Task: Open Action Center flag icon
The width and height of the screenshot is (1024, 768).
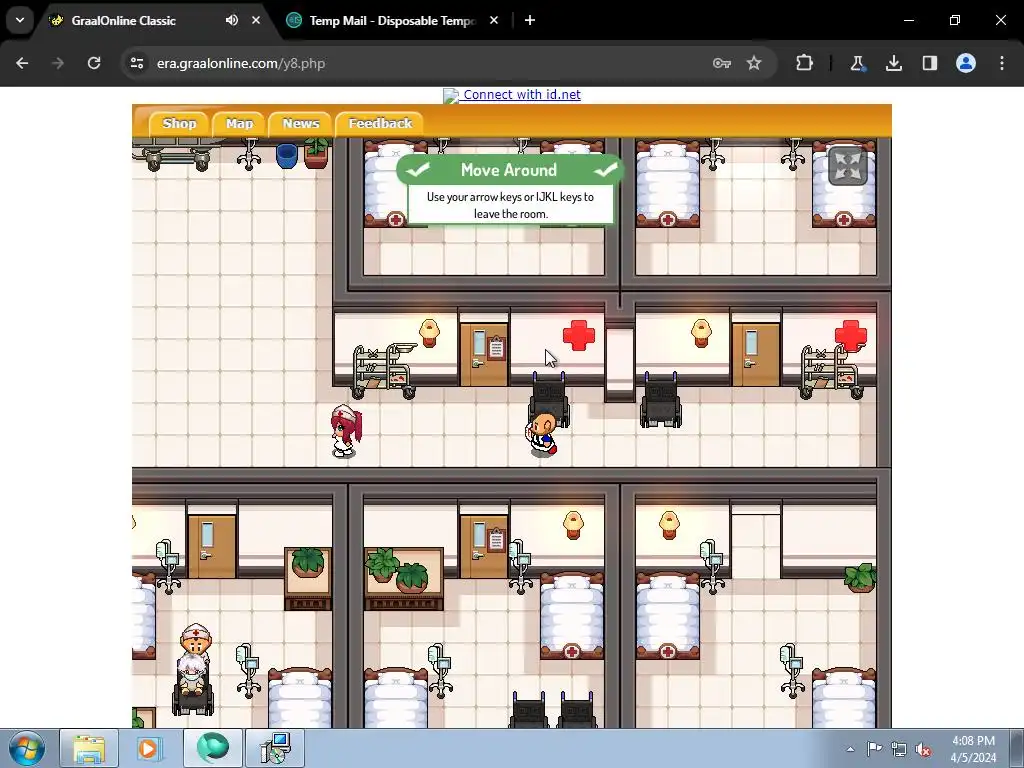Action: 874,749
